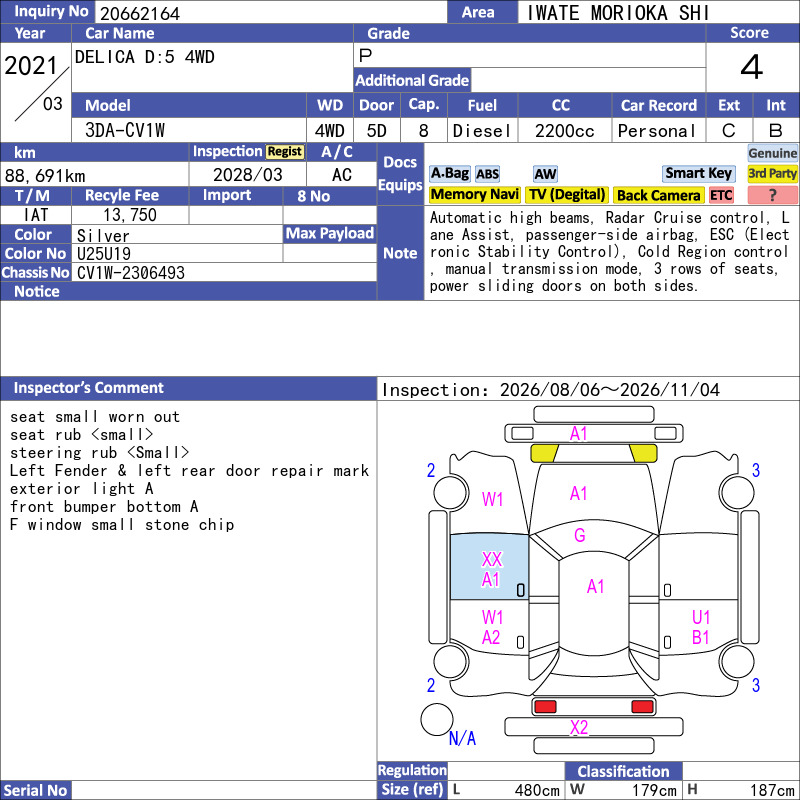Viewport: 800px width, 800px height.
Task: Click the A1 mark on the hood
Action: [x=579, y=493]
